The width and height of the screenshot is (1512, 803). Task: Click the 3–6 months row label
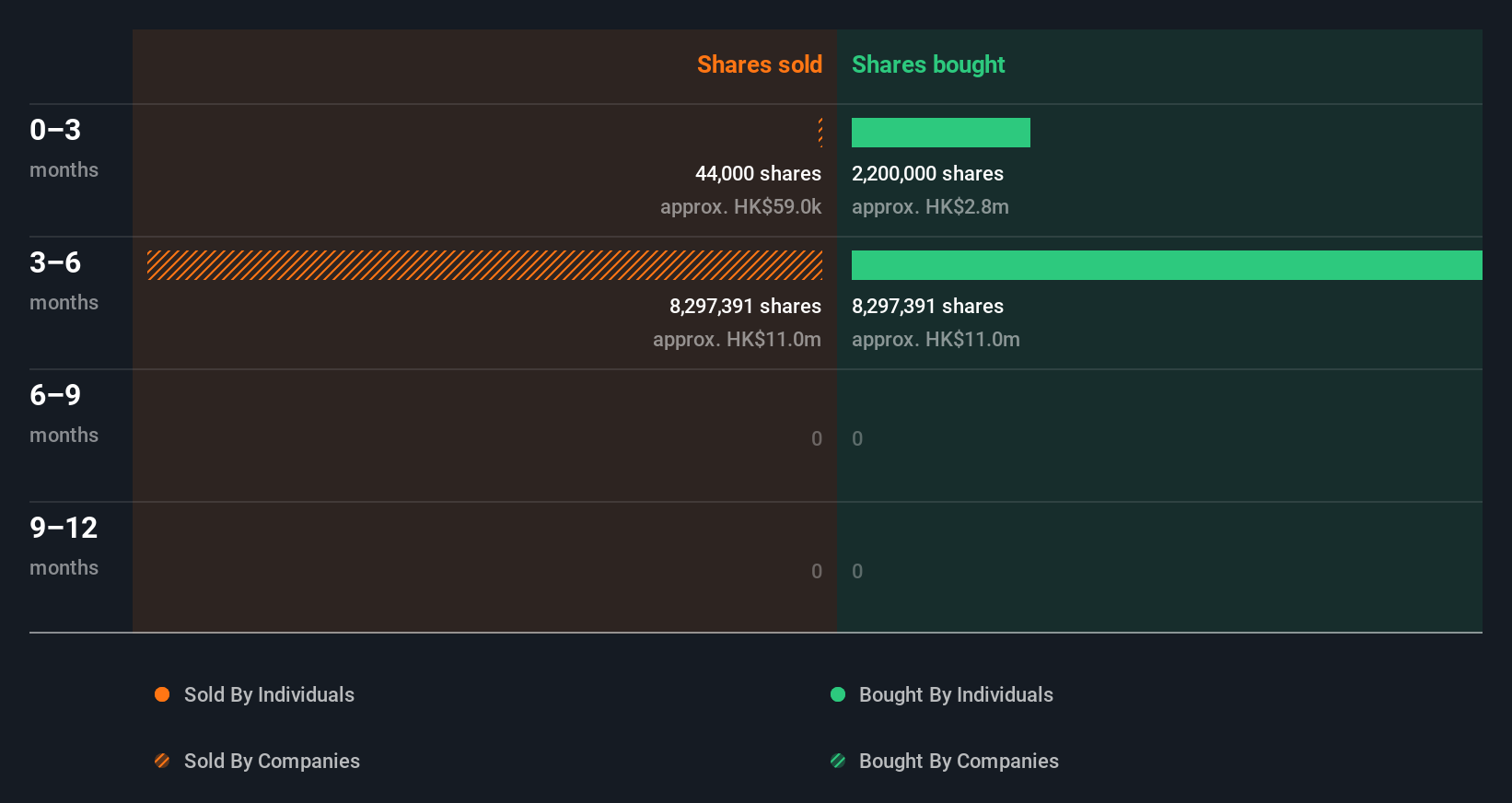tap(64, 281)
